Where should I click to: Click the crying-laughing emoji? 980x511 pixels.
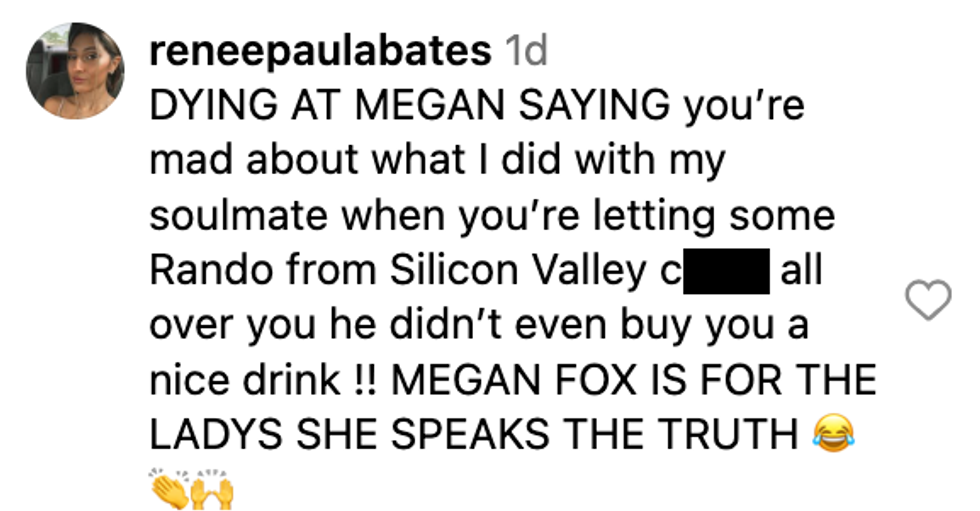click(830, 435)
